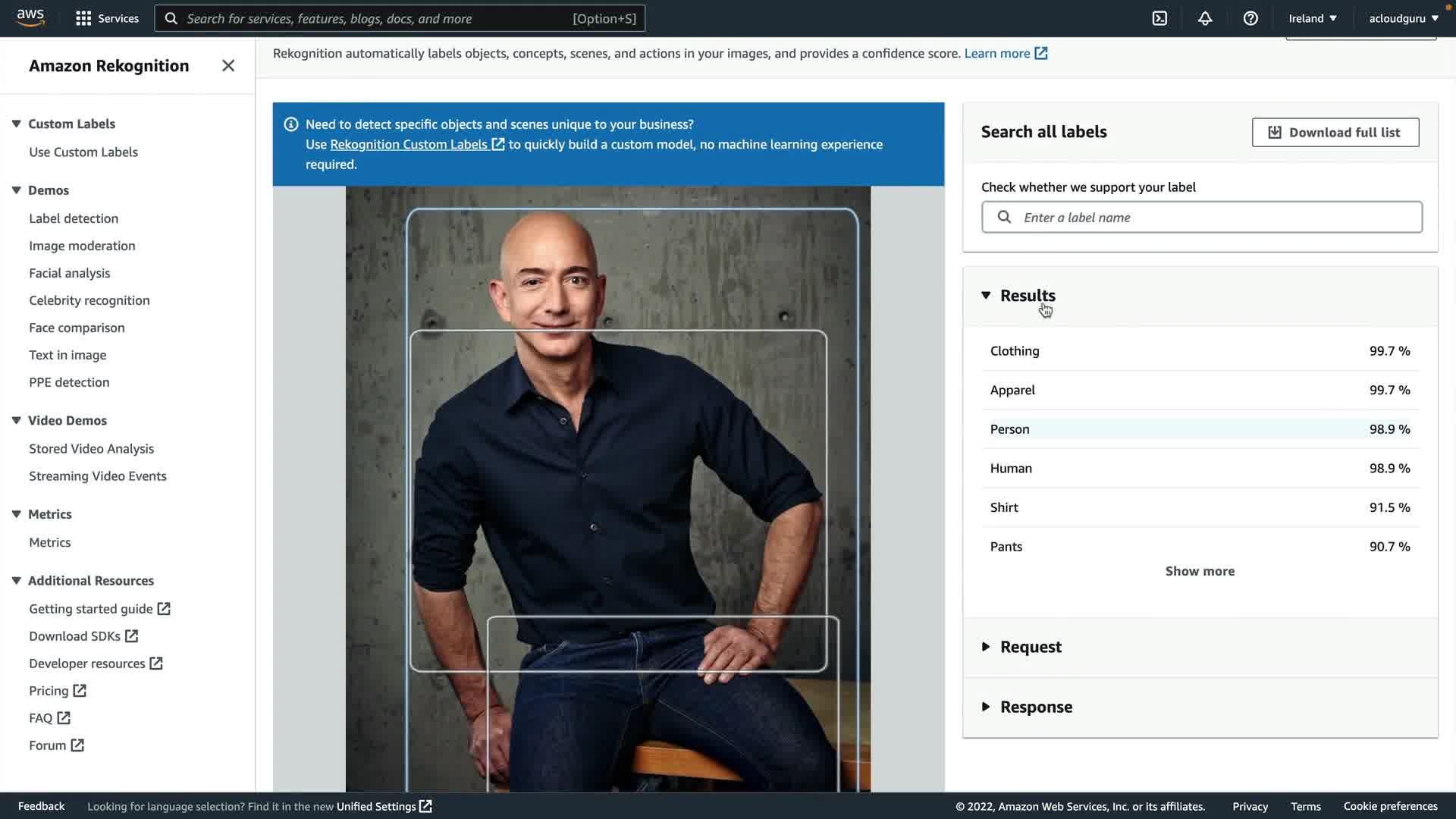Open the acloudguru account dropdown

[x=1403, y=18]
